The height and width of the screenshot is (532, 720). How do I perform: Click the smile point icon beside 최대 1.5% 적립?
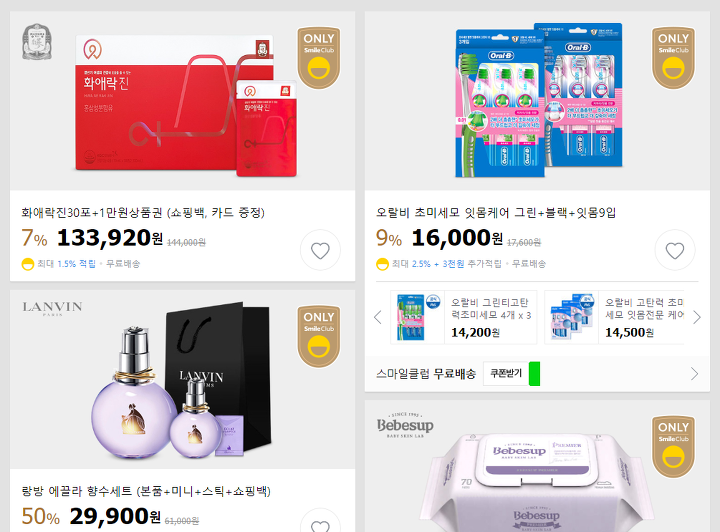pyautogui.click(x=28, y=264)
